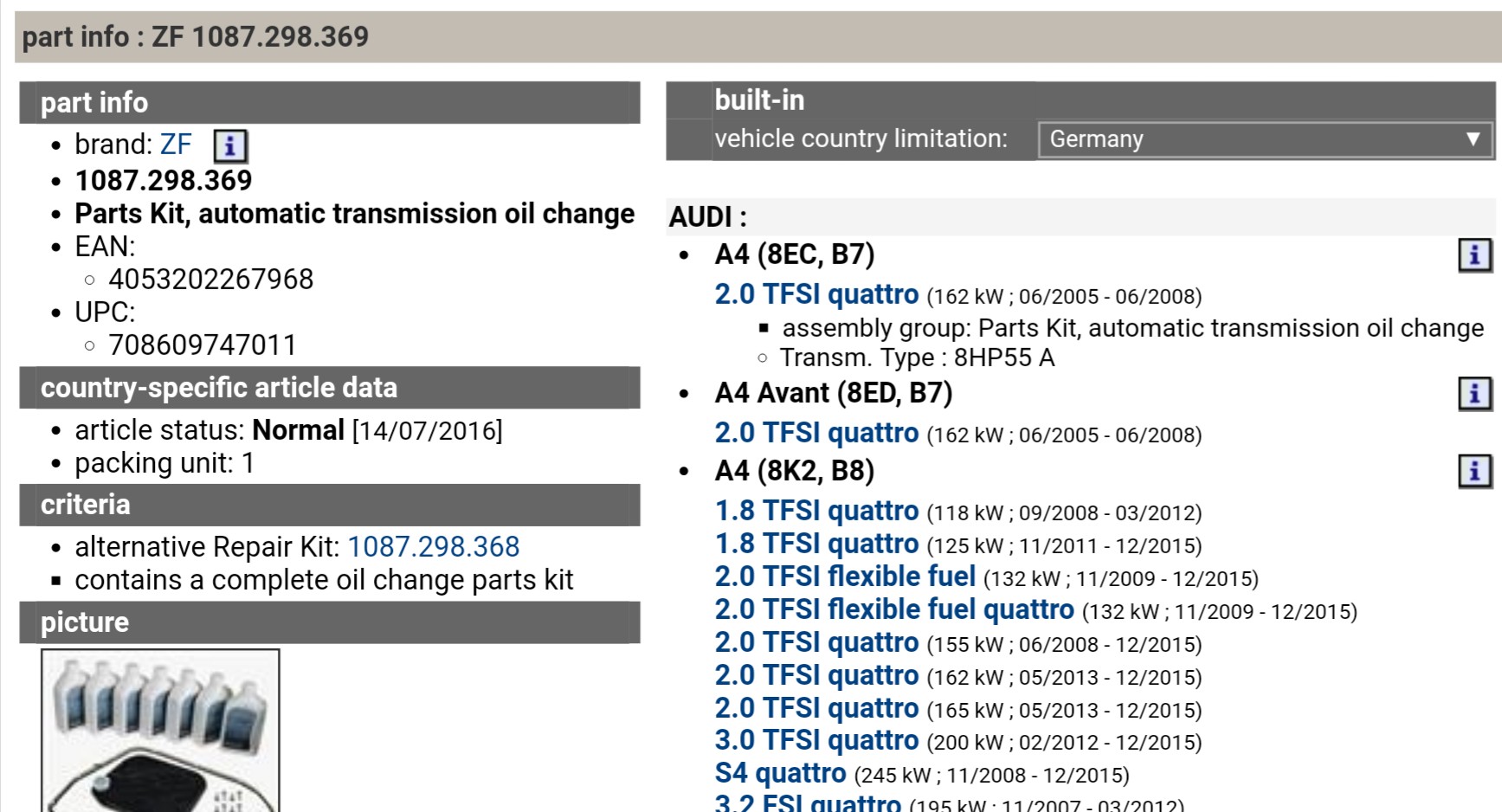Open vehicle country limitation dropdown
Image resolution: width=1502 pixels, height=812 pixels.
coord(1264,139)
